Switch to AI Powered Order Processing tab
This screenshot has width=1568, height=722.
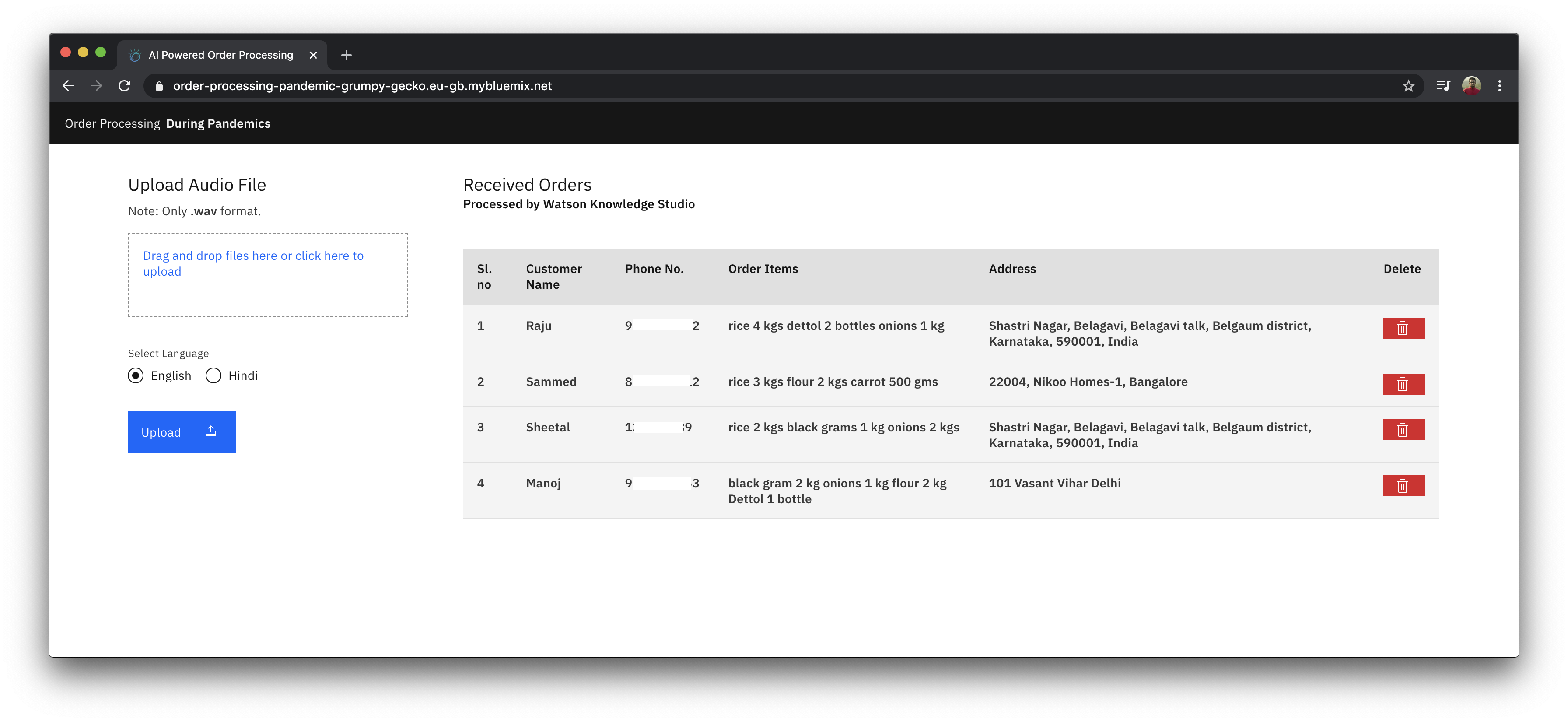[x=220, y=56]
